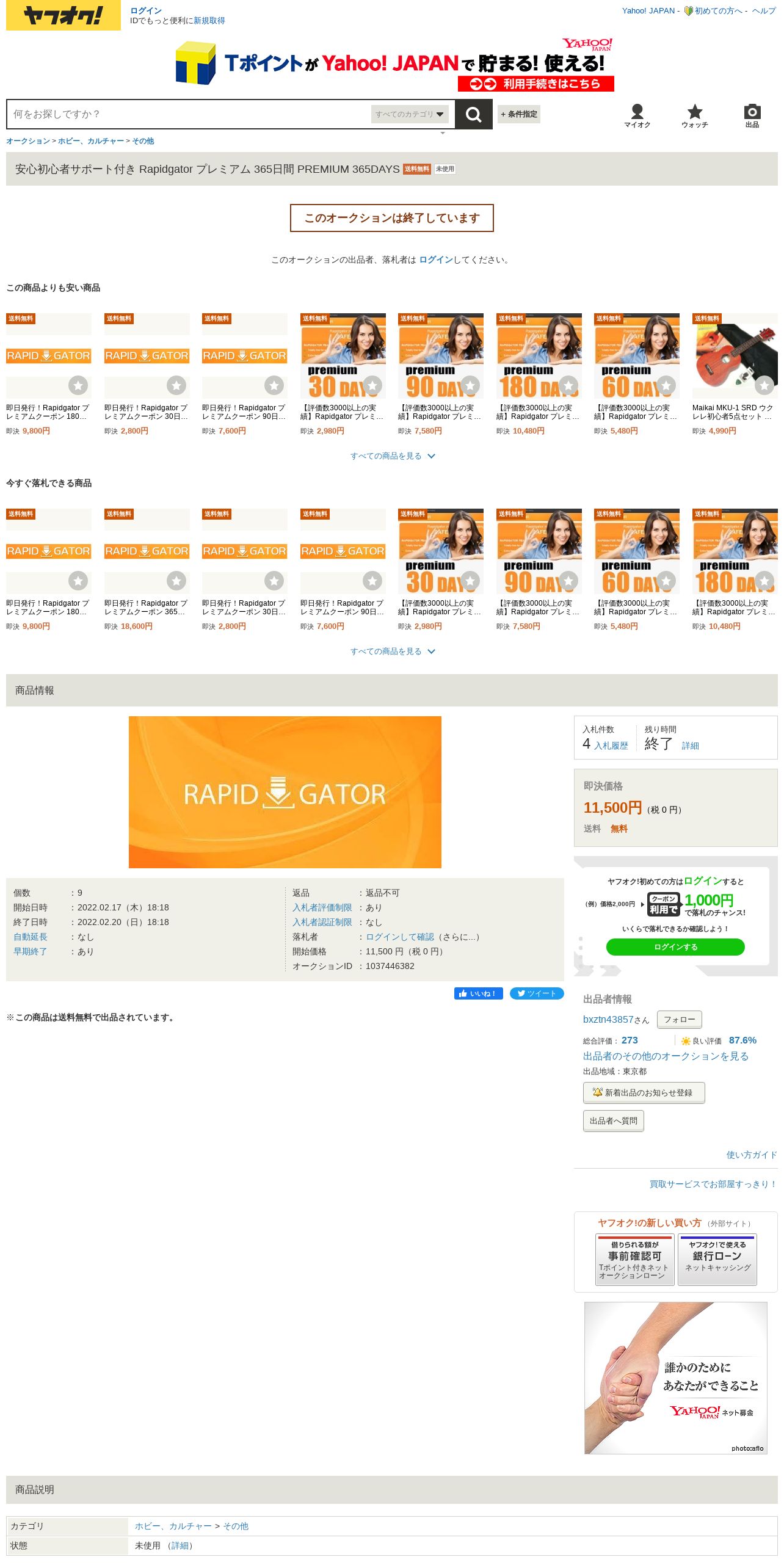Screen dimensions: 784x1568
Task: Click the 出品者へ質問 button
Action: tap(613, 1121)
